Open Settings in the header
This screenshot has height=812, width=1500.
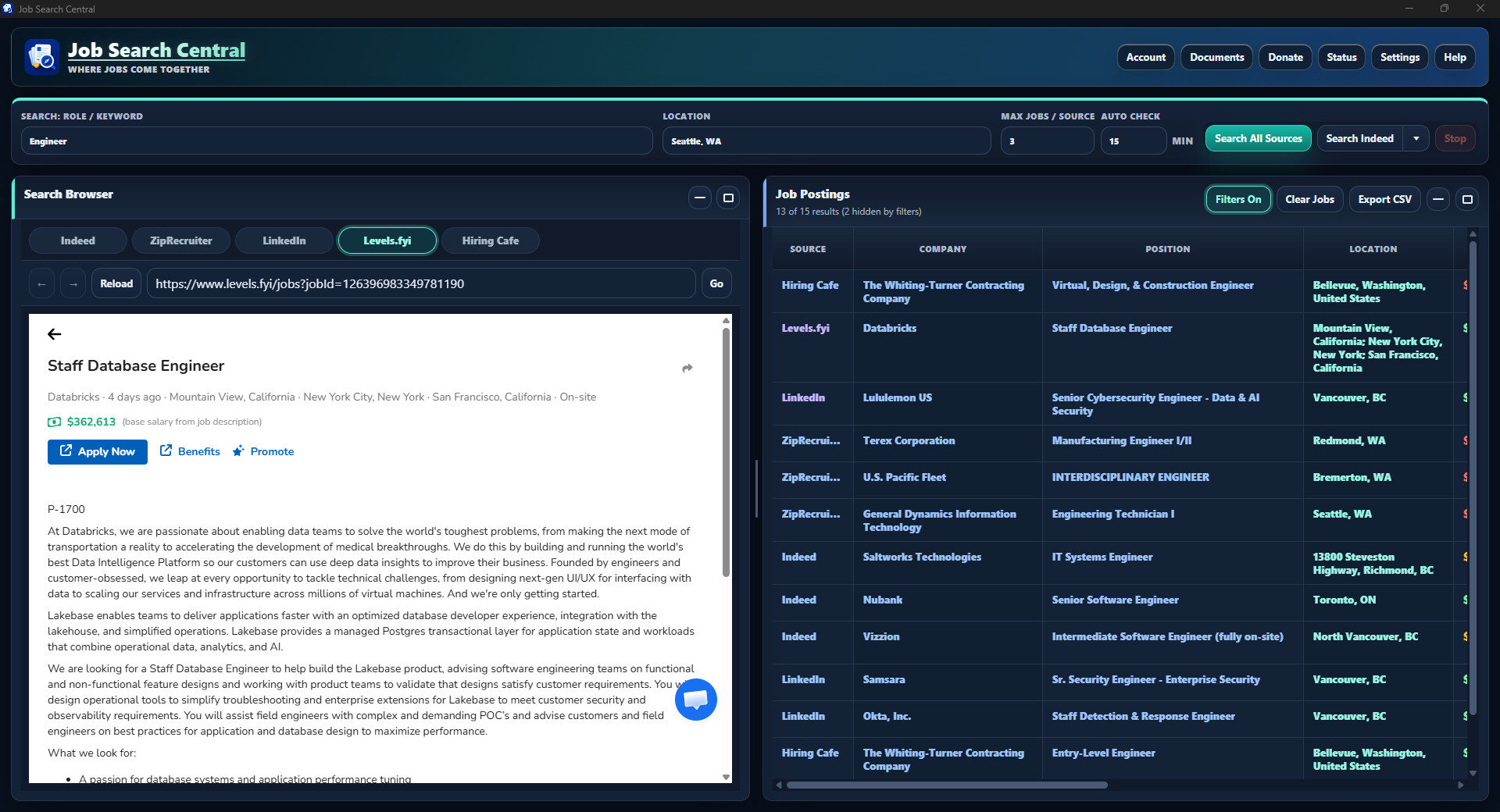(1400, 58)
